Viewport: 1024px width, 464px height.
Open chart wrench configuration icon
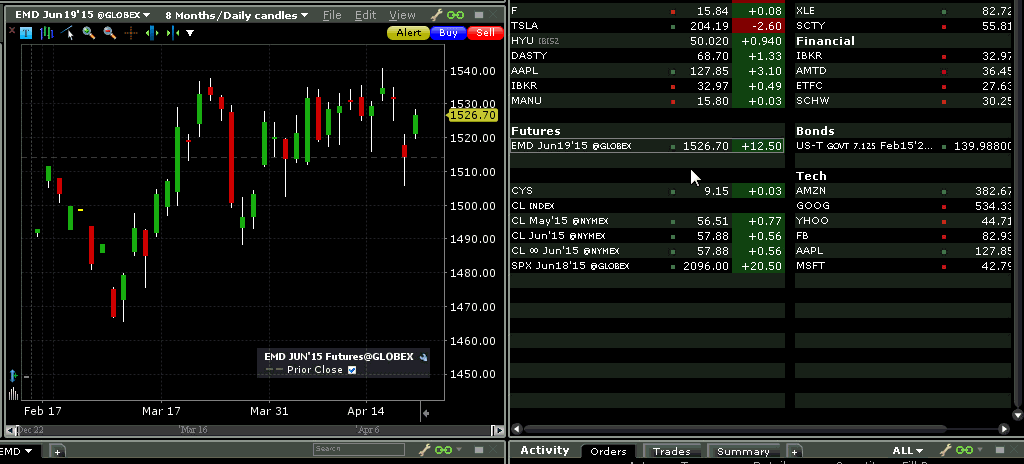[x=437, y=16]
